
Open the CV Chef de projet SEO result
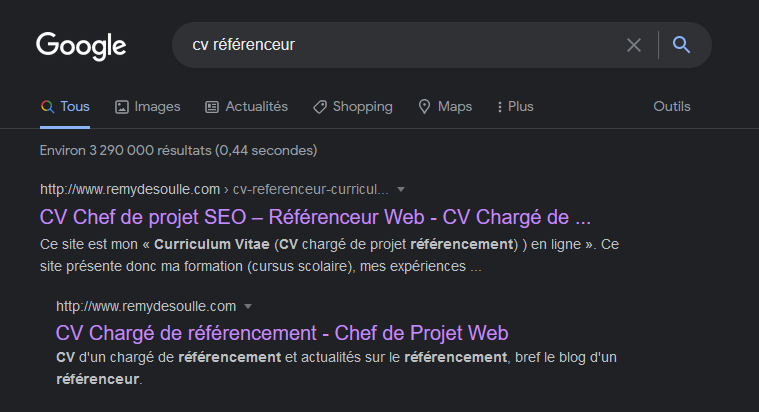click(315, 217)
